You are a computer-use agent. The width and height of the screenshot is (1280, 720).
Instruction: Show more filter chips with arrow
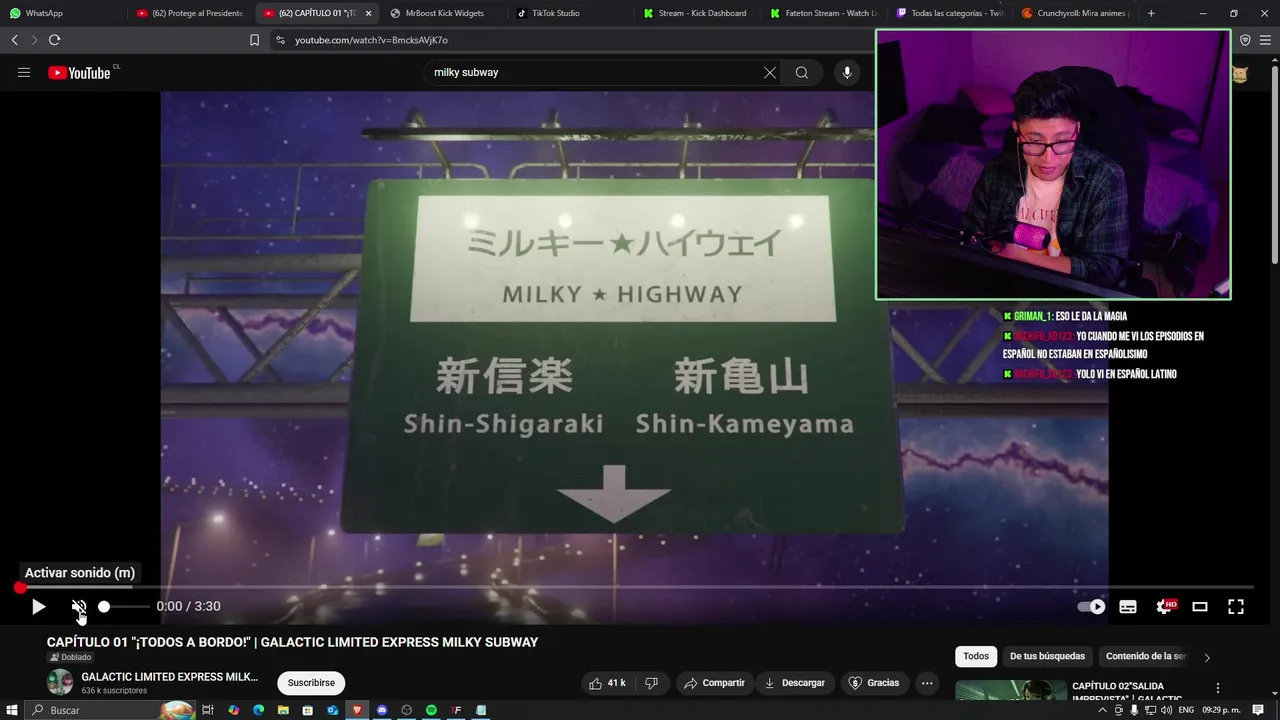pos(1207,657)
